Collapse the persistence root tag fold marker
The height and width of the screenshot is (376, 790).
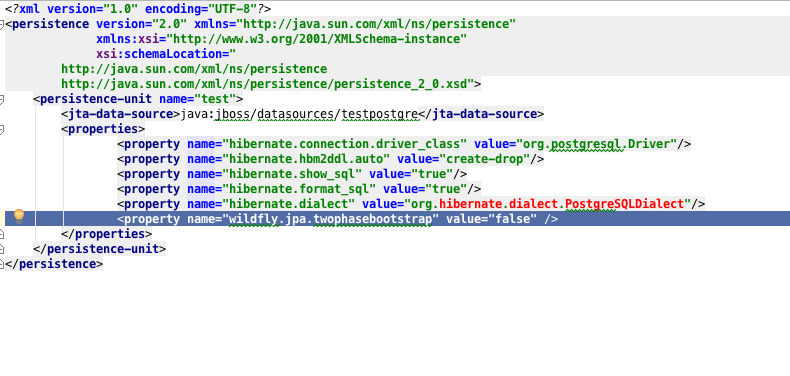[2, 24]
